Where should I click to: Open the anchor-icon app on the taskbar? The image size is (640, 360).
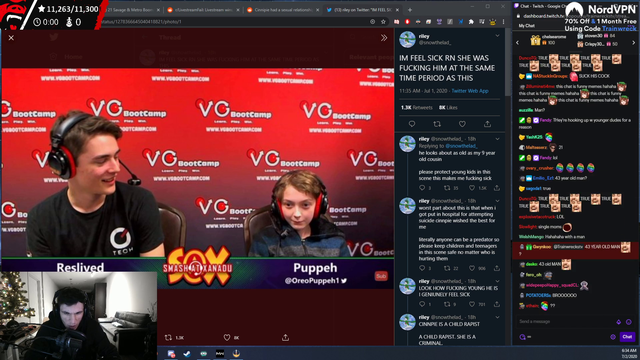click(x=236, y=354)
